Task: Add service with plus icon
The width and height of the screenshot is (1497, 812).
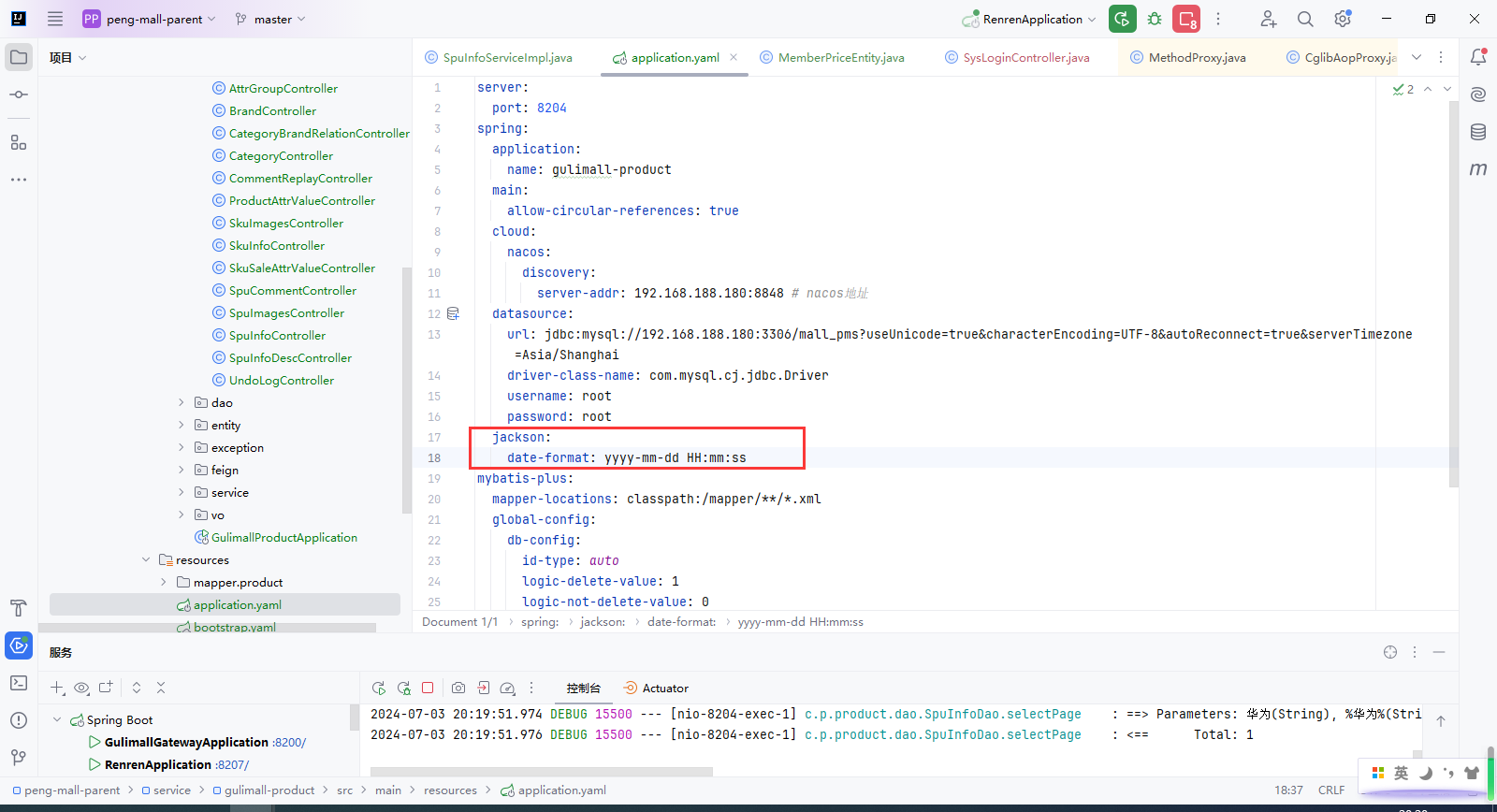Action: point(57,688)
